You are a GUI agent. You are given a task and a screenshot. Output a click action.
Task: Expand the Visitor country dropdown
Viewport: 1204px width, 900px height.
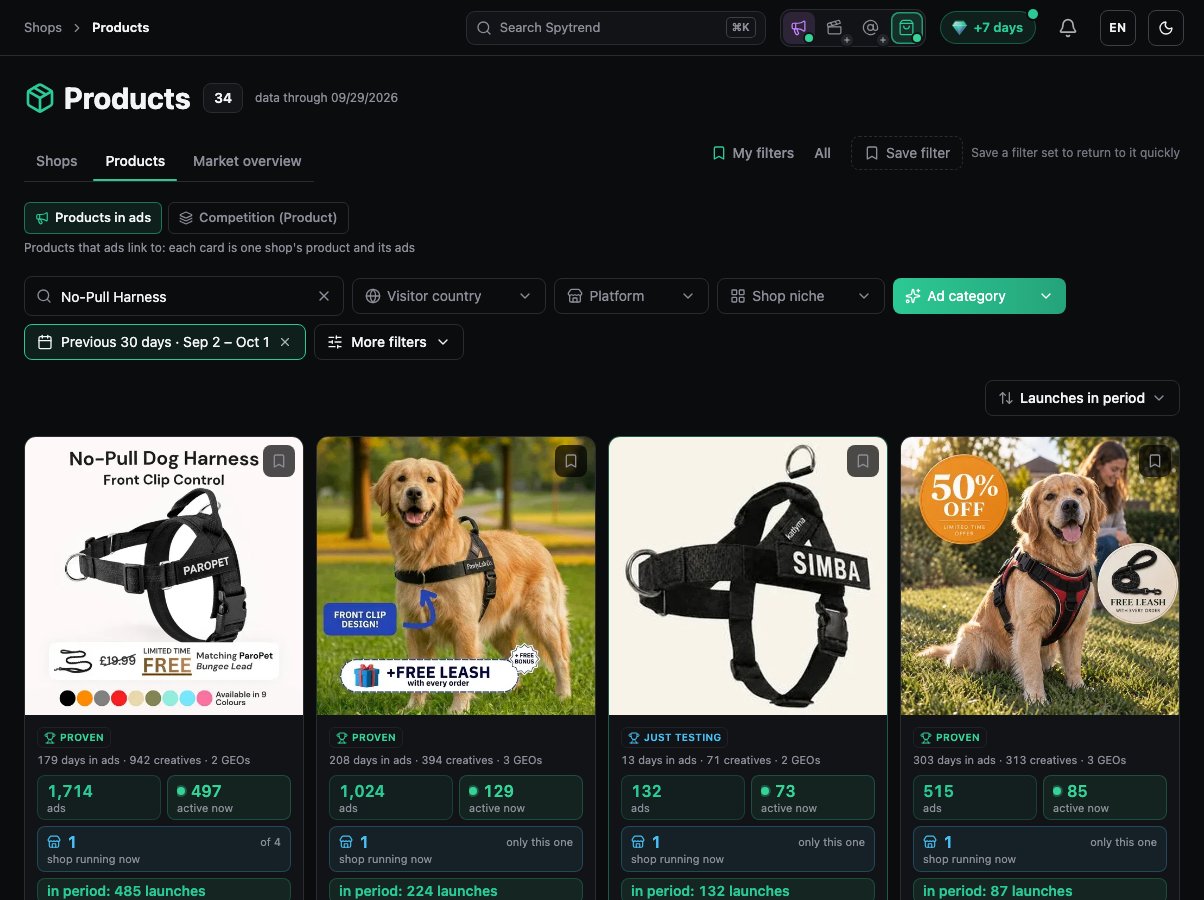pos(448,296)
